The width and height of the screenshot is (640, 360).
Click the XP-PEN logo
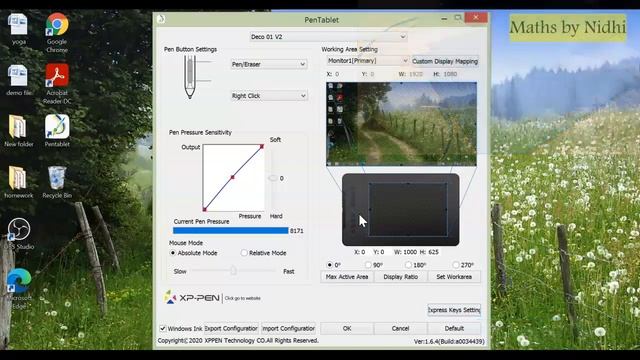192,298
